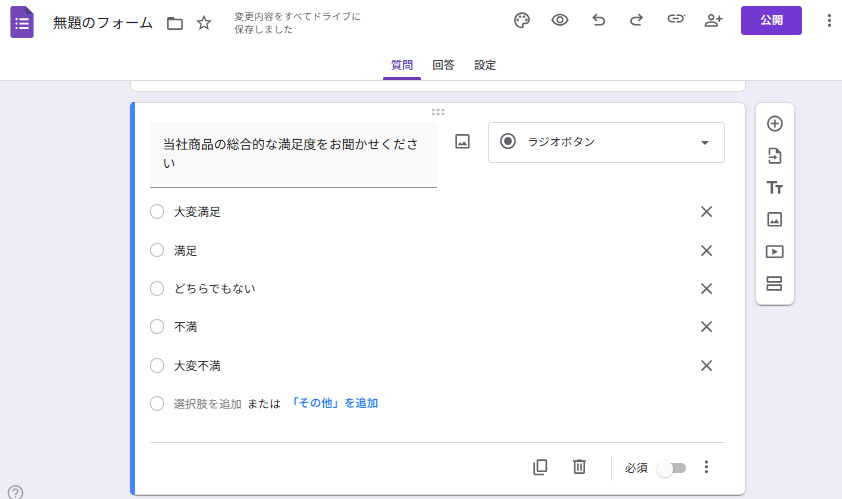842x499 pixels.
Task: Add a new question with plus icon
Action: pyautogui.click(x=774, y=124)
